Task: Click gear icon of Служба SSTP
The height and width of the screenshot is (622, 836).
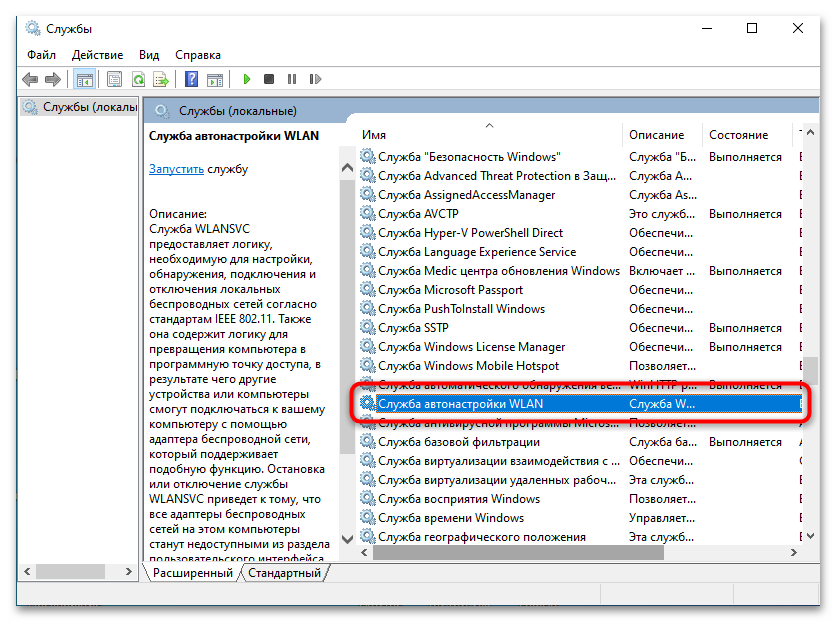Action: point(367,328)
